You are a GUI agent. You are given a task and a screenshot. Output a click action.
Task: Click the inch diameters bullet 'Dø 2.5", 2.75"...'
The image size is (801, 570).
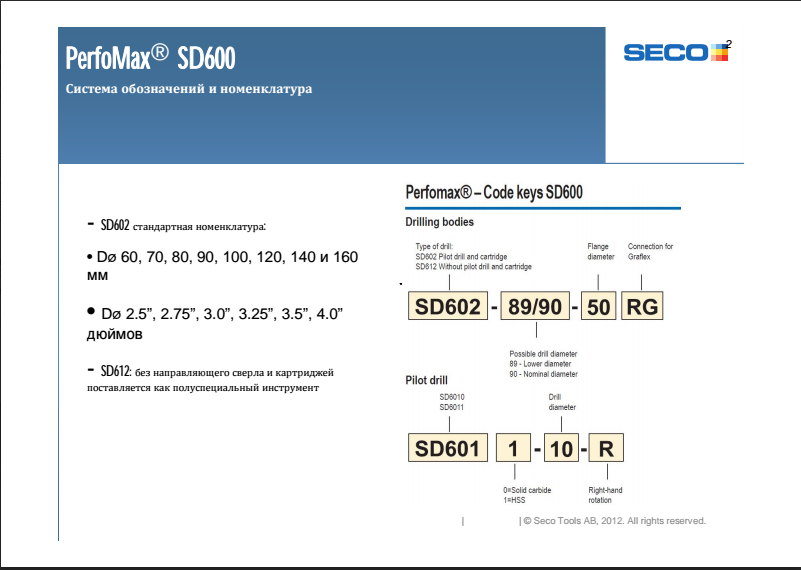click(x=215, y=323)
